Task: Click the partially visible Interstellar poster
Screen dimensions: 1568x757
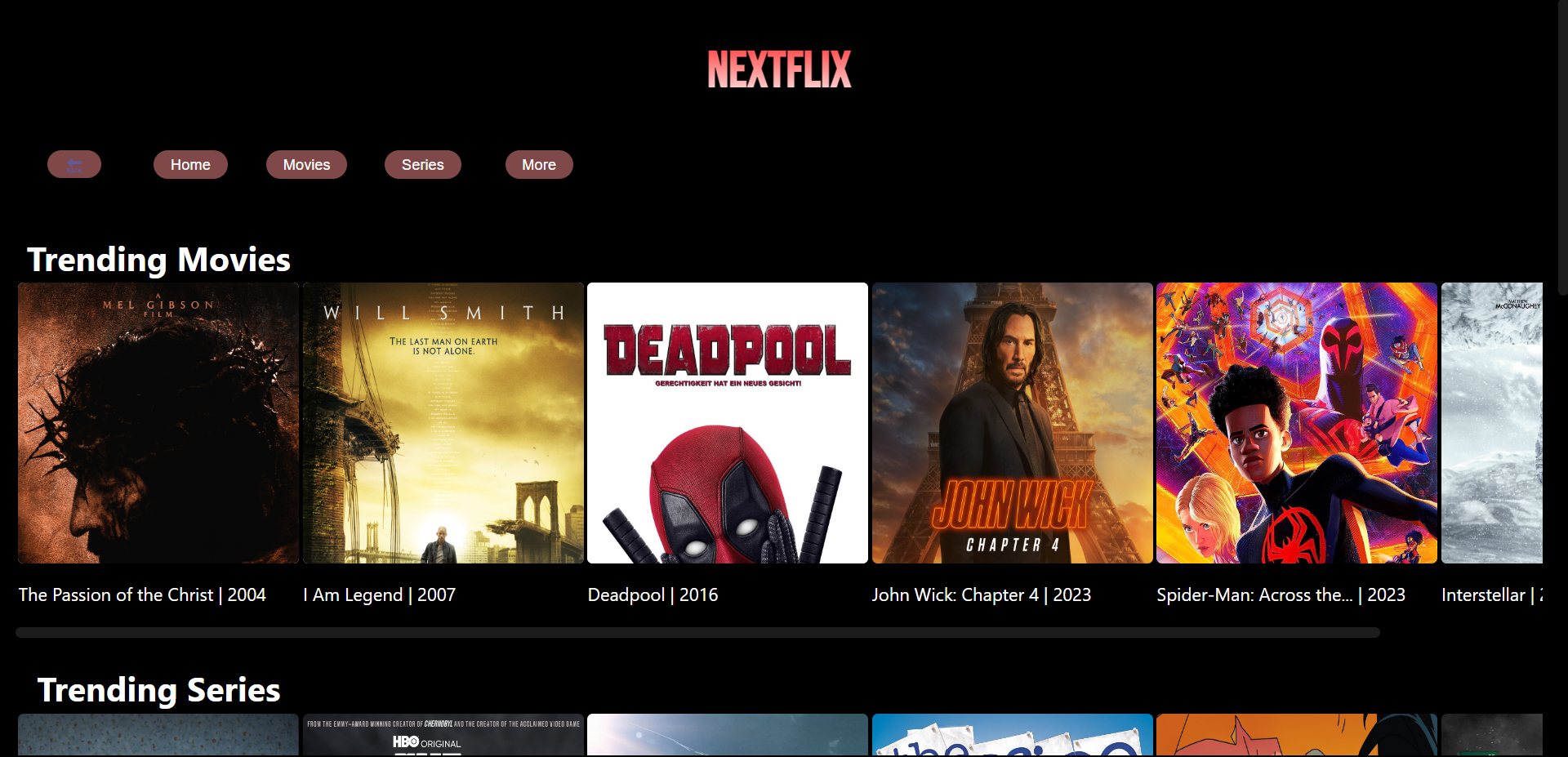Action: pos(1491,423)
